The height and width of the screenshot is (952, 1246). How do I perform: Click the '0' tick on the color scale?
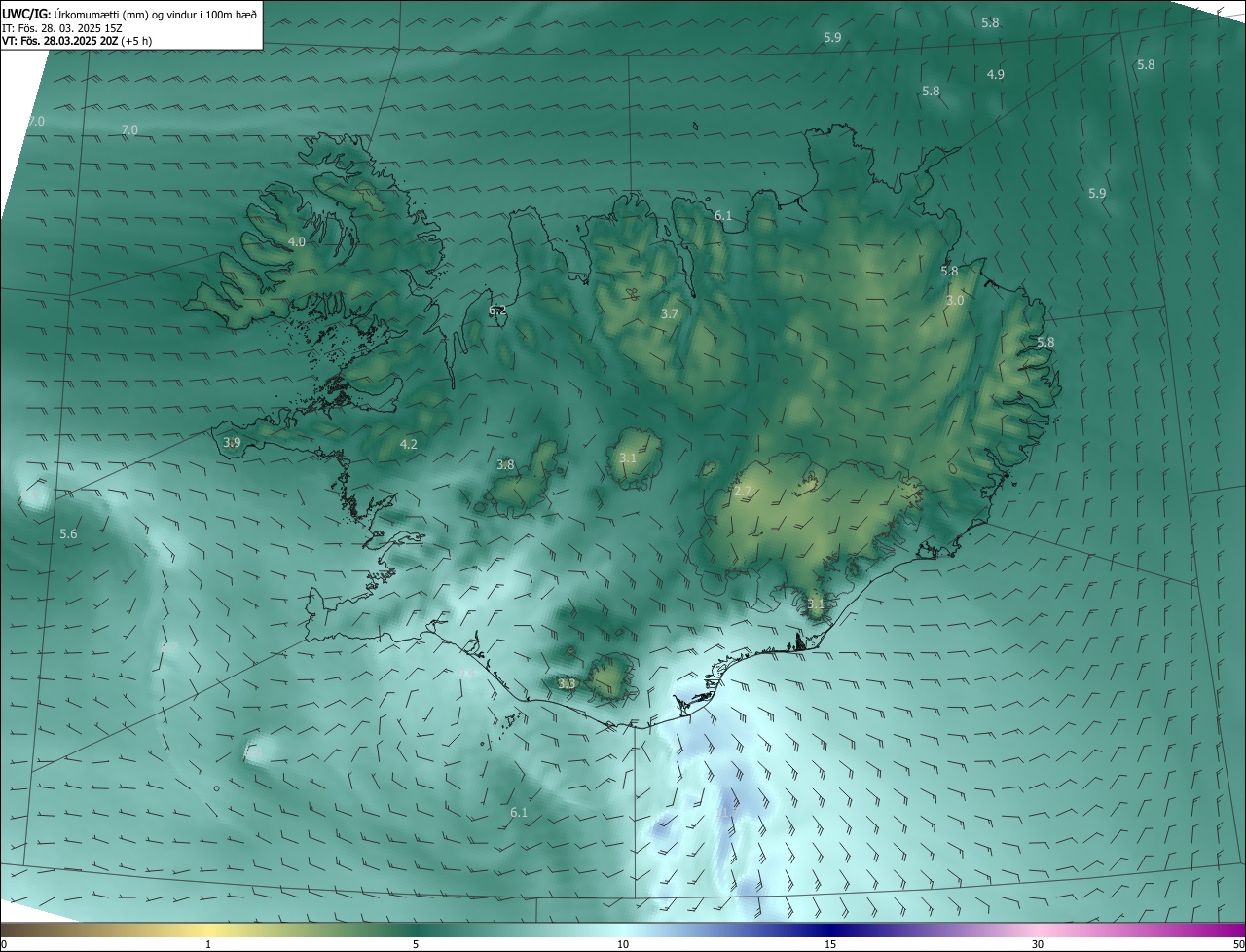(x=4, y=944)
